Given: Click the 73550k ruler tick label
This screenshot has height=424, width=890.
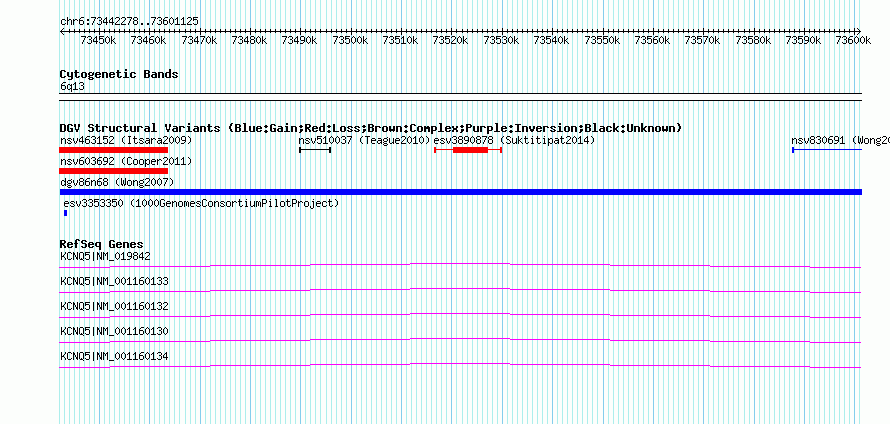Looking at the screenshot, I should pyautogui.click(x=602, y=40).
